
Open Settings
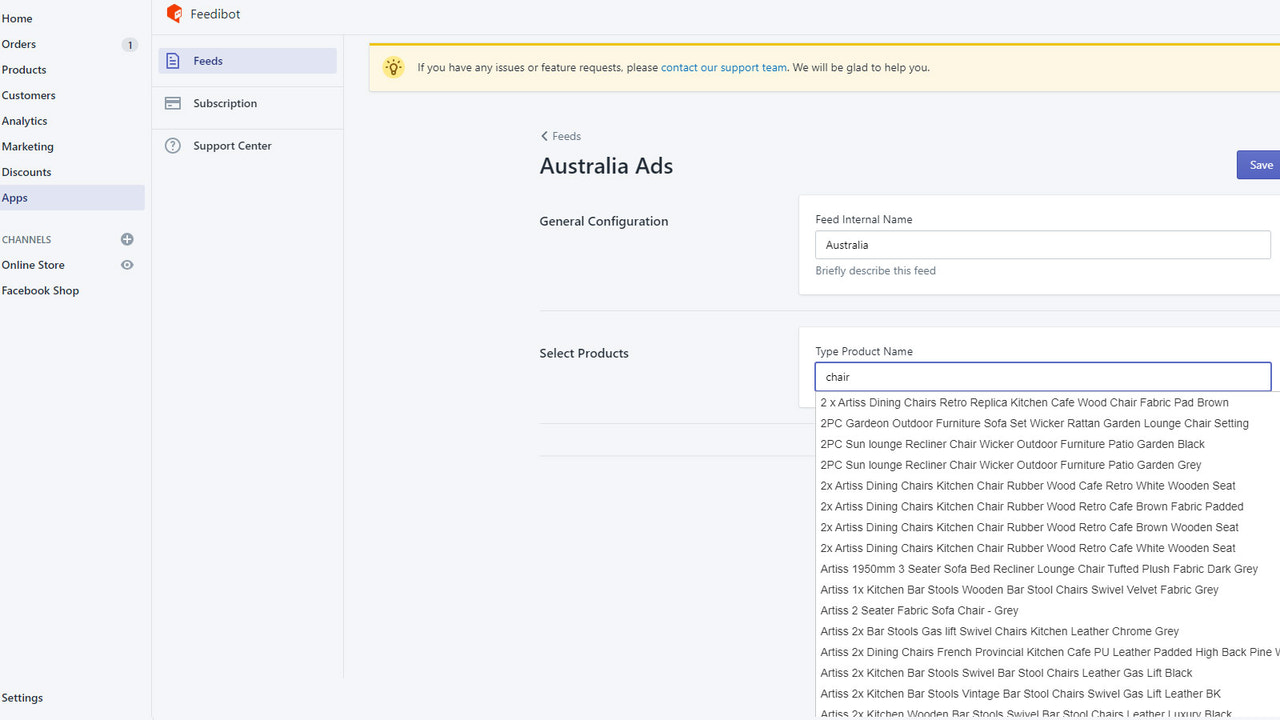[x=22, y=697]
